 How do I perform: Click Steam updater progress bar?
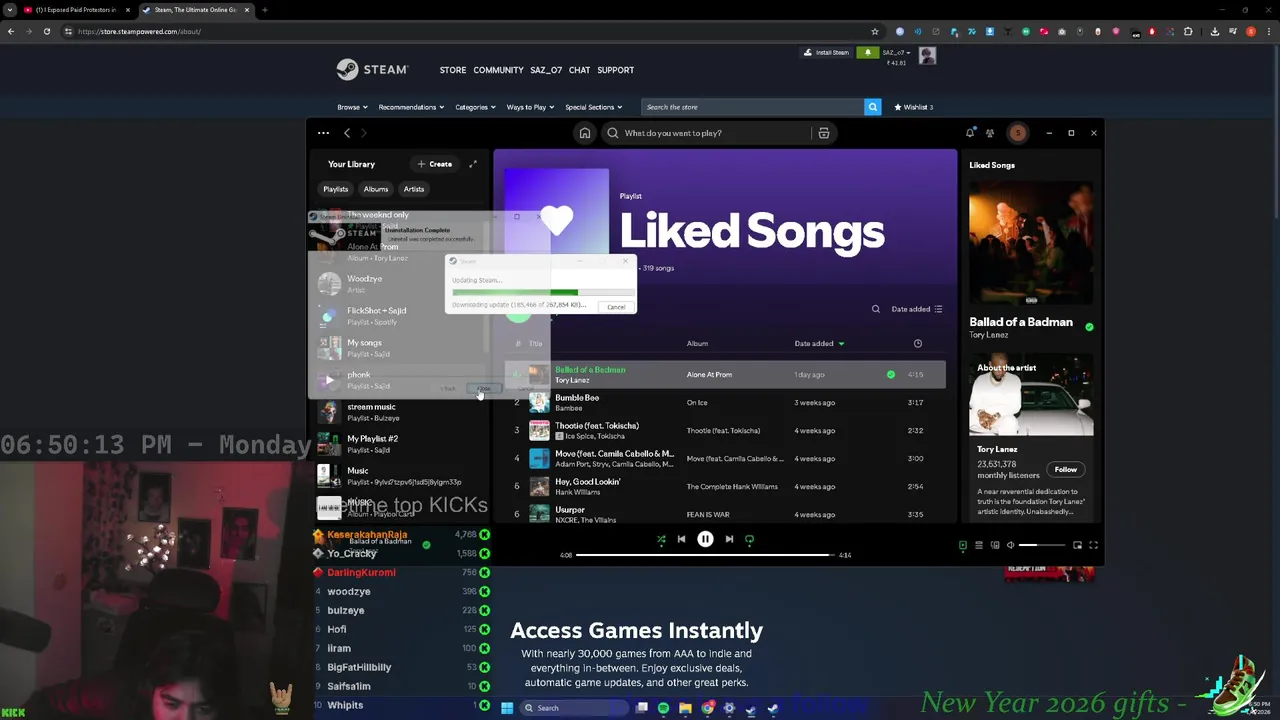[x=542, y=292]
